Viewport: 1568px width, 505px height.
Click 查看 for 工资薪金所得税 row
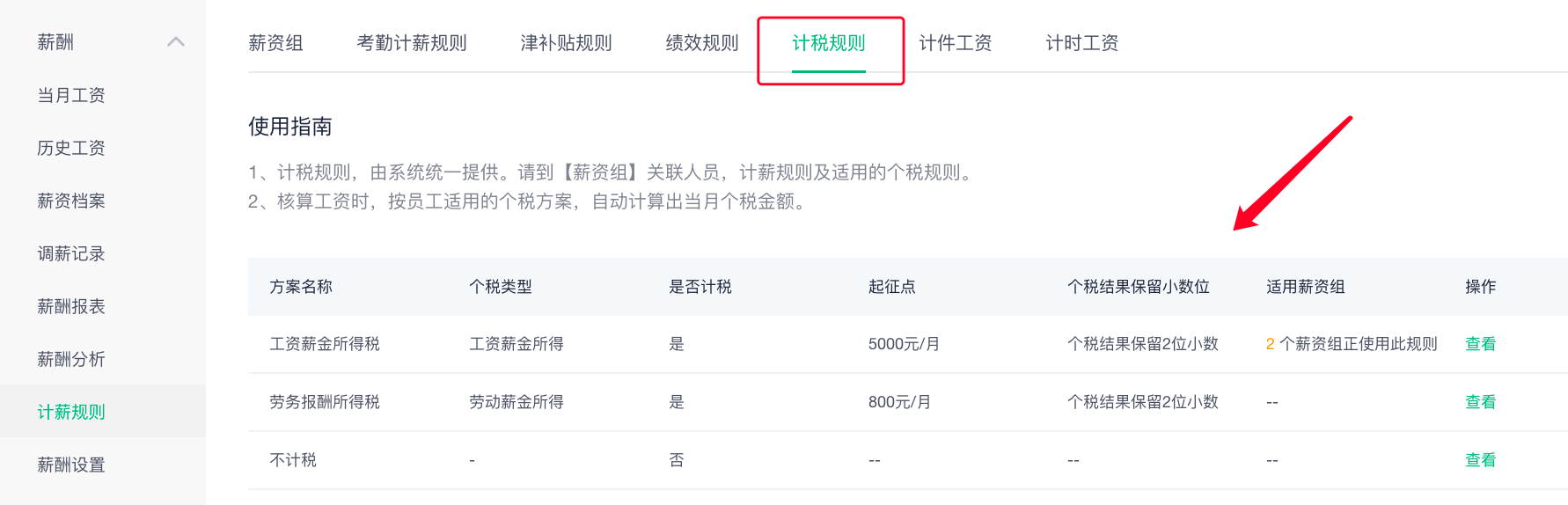tap(1480, 344)
